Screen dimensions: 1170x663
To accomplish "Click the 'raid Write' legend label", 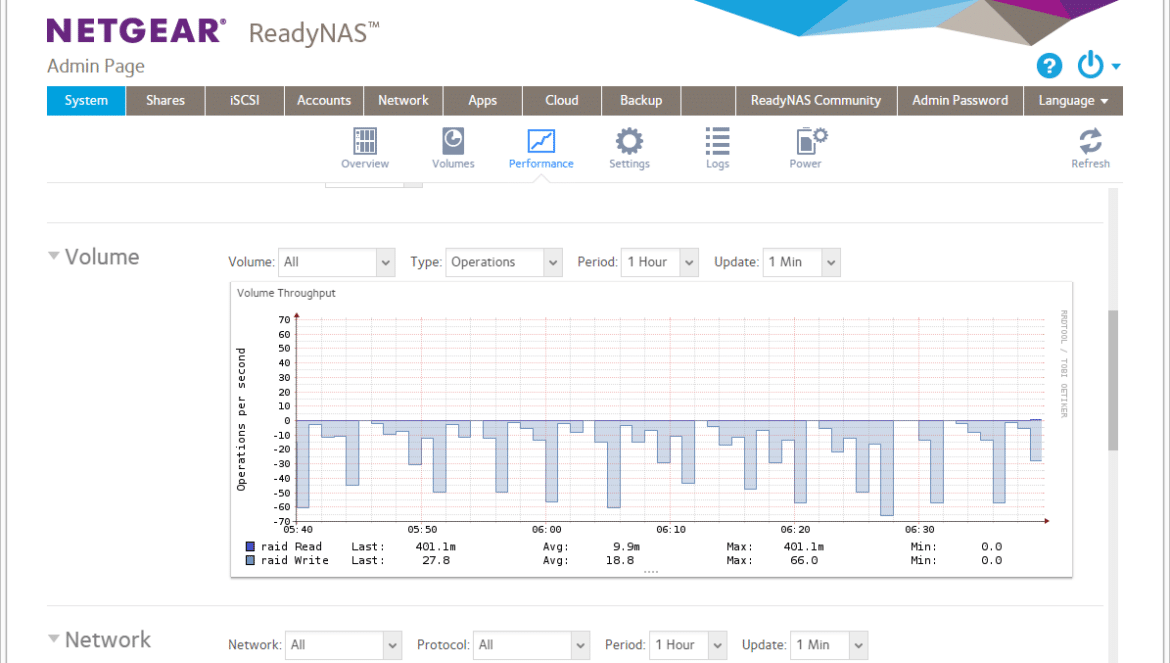I will pos(295,560).
